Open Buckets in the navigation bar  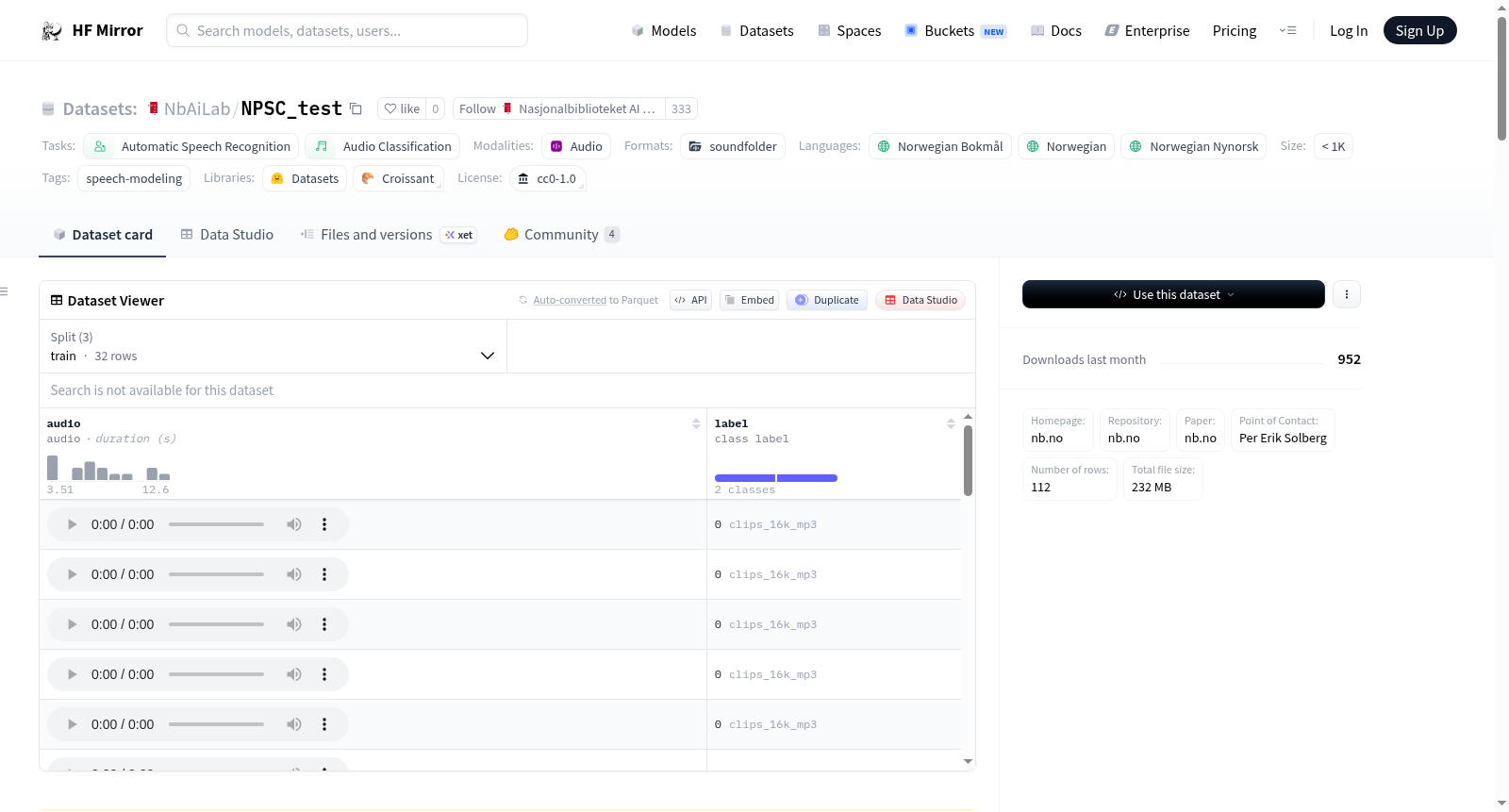pos(955,30)
